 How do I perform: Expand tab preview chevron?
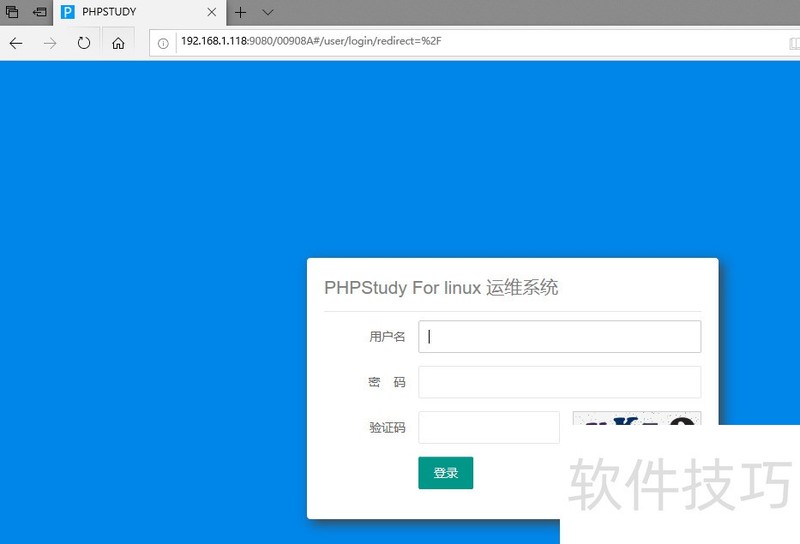tap(268, 12)
